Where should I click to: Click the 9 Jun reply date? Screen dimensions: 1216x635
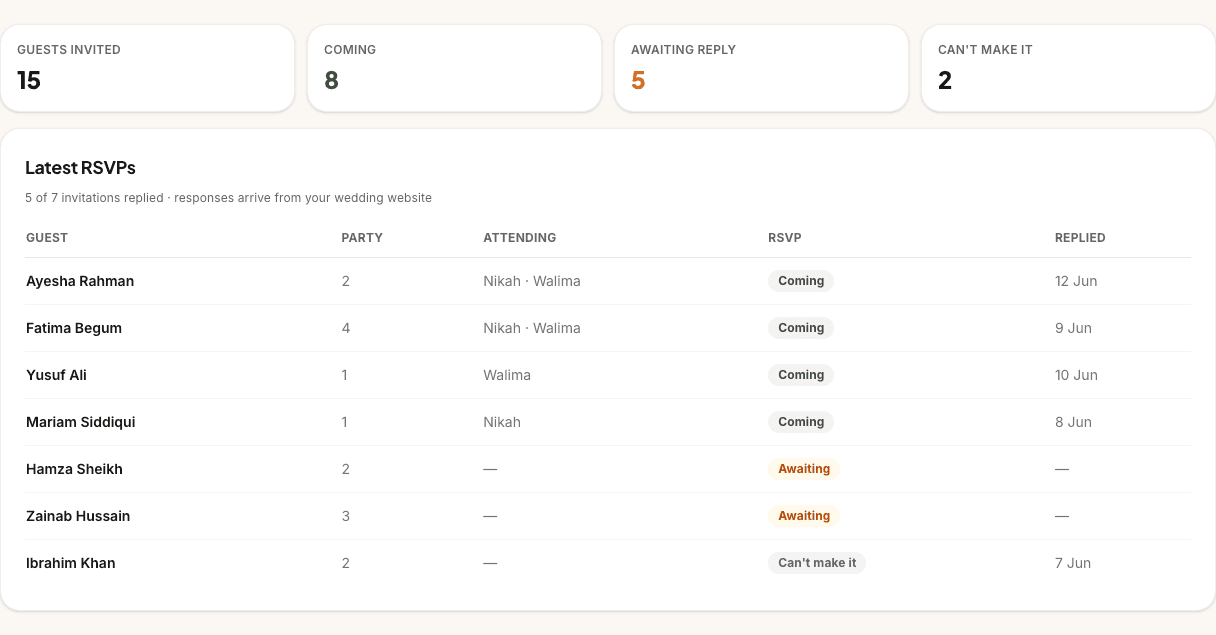pos(1073,328)
